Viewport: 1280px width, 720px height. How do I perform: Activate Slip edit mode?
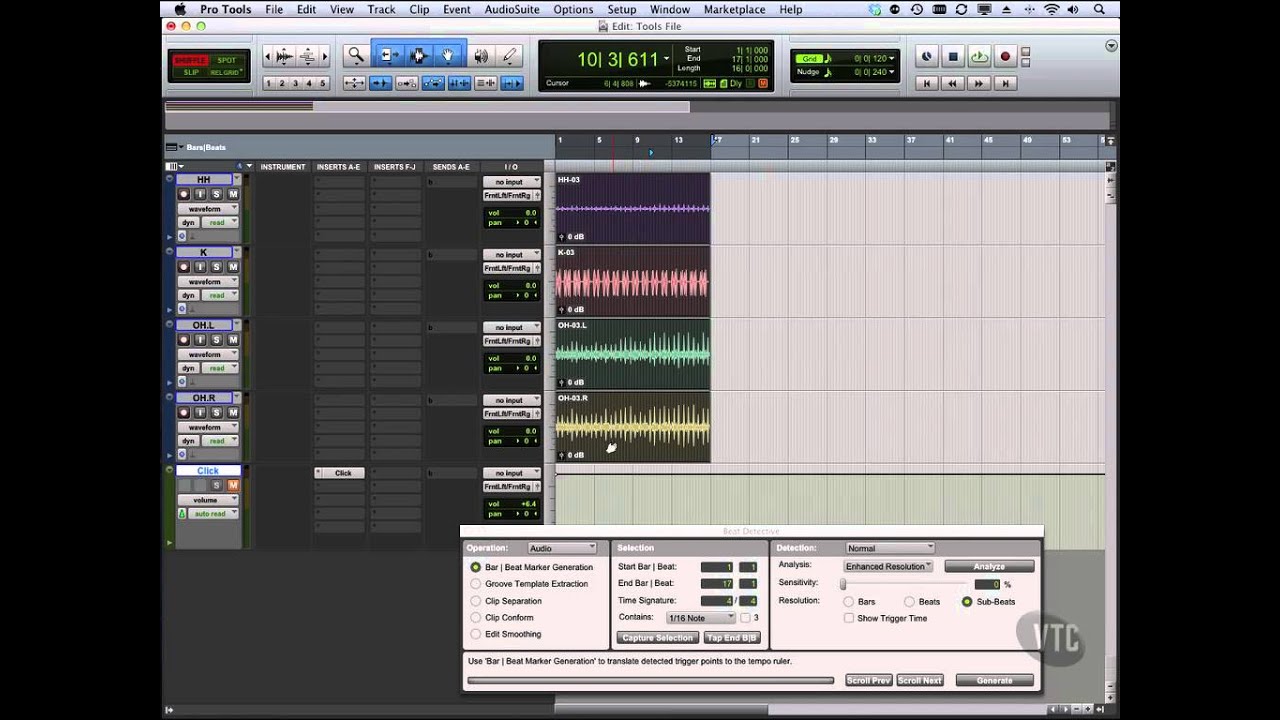pos(190,73)
